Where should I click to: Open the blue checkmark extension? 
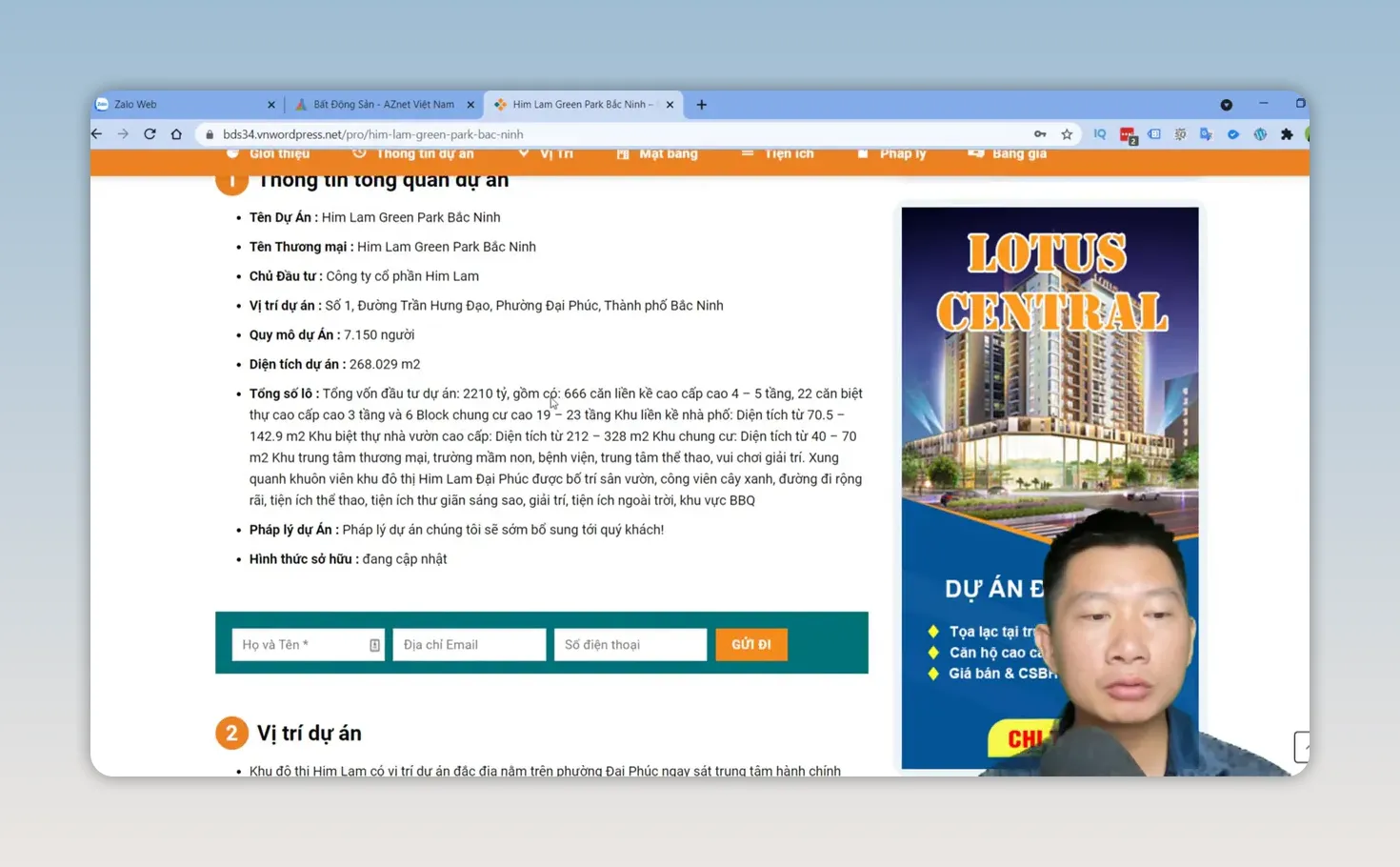coord(1233,134)
